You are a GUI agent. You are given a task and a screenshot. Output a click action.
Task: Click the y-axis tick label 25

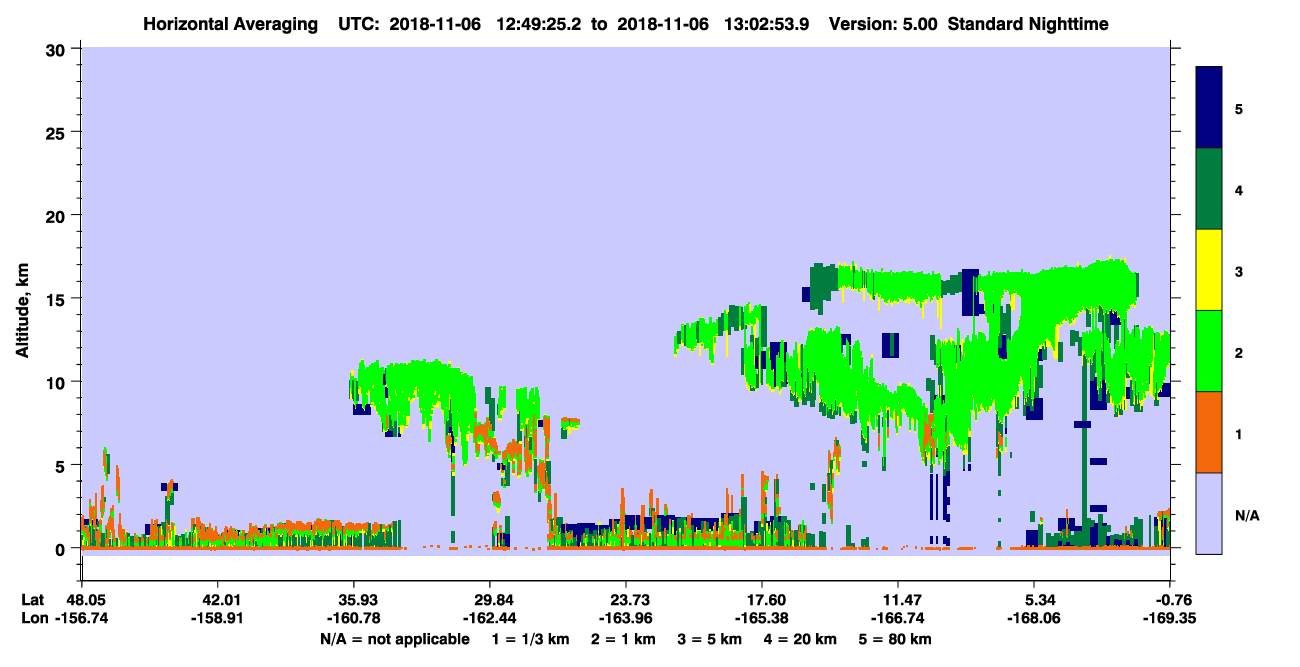(58, 132)
